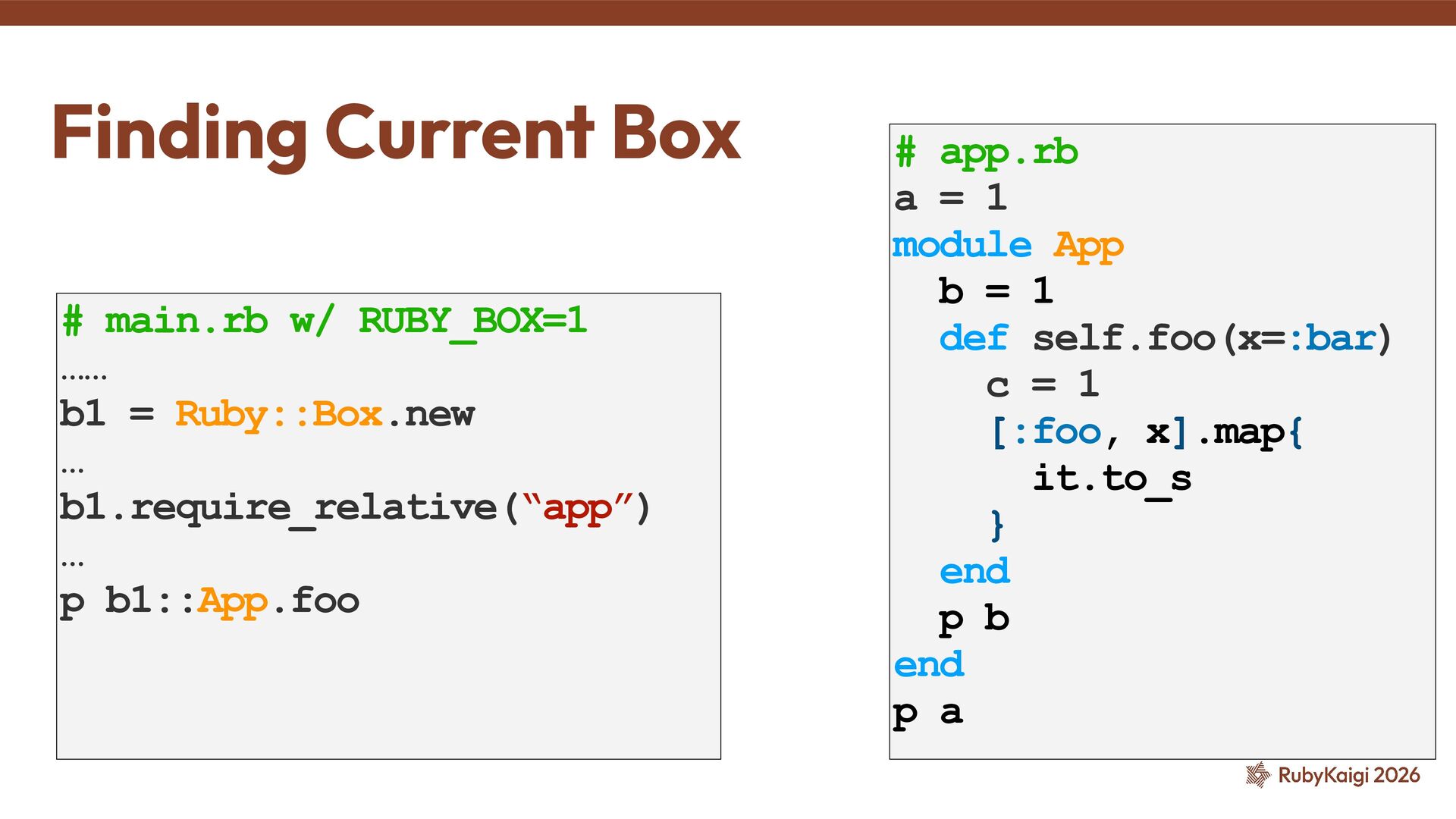
Task: Click the module keyword in app.rb
Action: (962, 245)
